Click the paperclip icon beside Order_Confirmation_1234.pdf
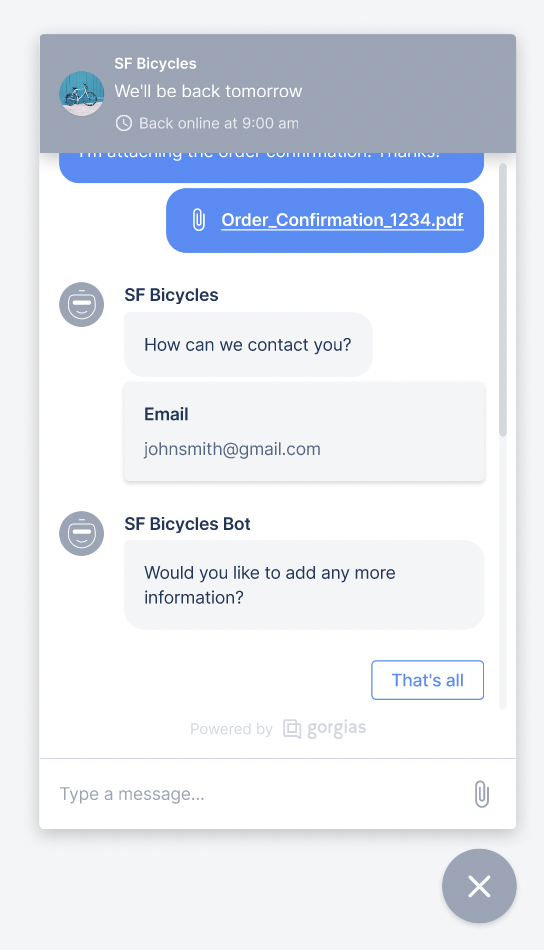Image resolution: width=544 pixels, height=950 pixels. pyautogui.click(x=199, y=220)
